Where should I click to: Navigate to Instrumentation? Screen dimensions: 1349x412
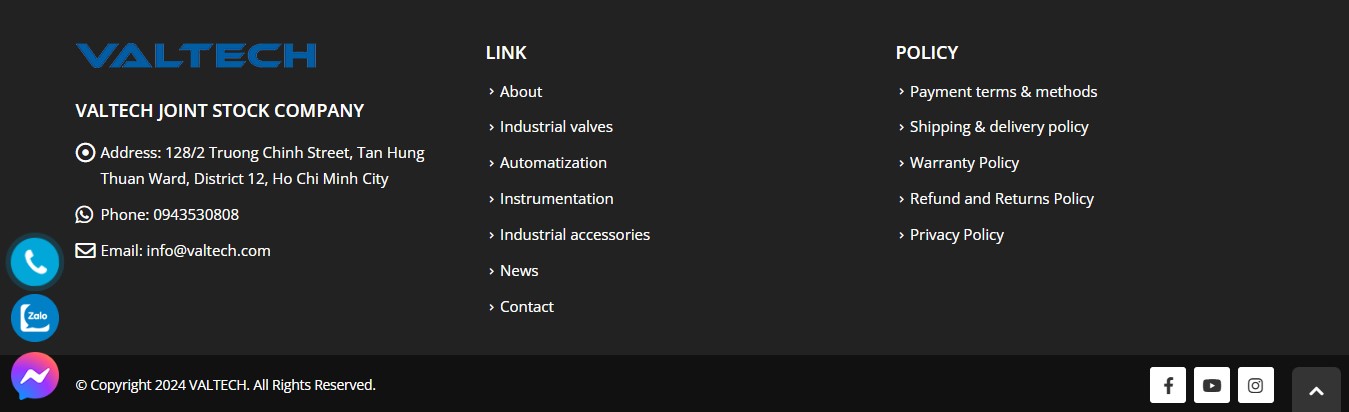point(556,199)
